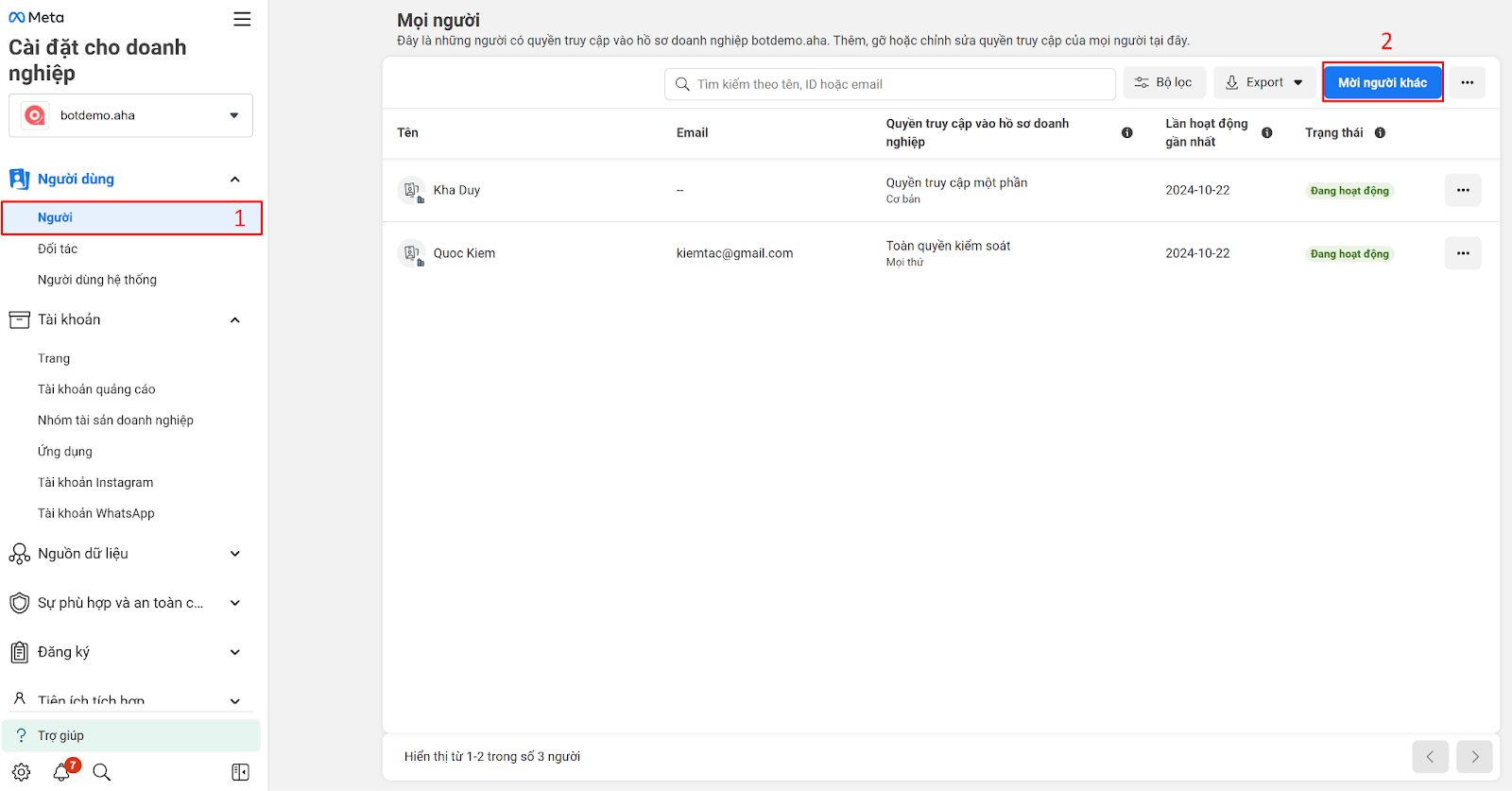Go to the next page arrow
Screen dimensions: 1512x791
point(1474,757)
